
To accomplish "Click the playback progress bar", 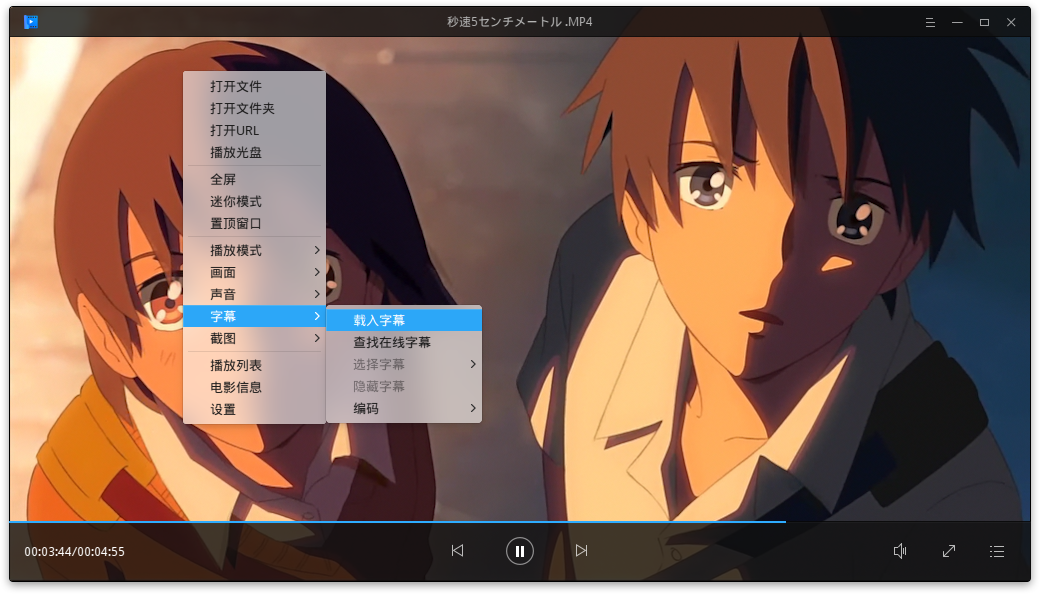I will tap(519, 522).
